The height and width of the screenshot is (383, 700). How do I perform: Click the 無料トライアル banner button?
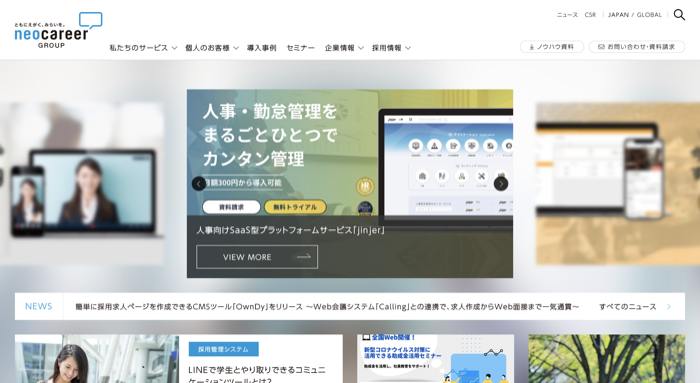(x=295, y=207)
